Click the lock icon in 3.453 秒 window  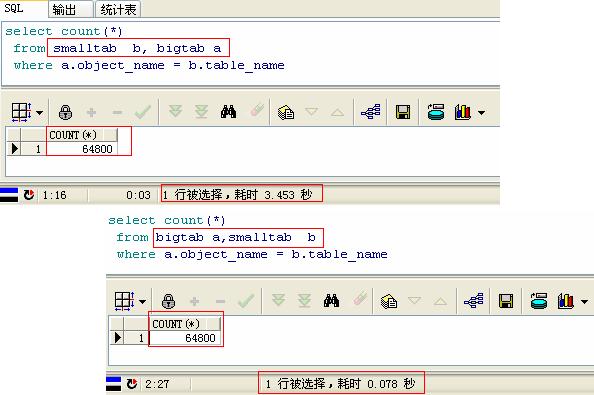[66, 112]
